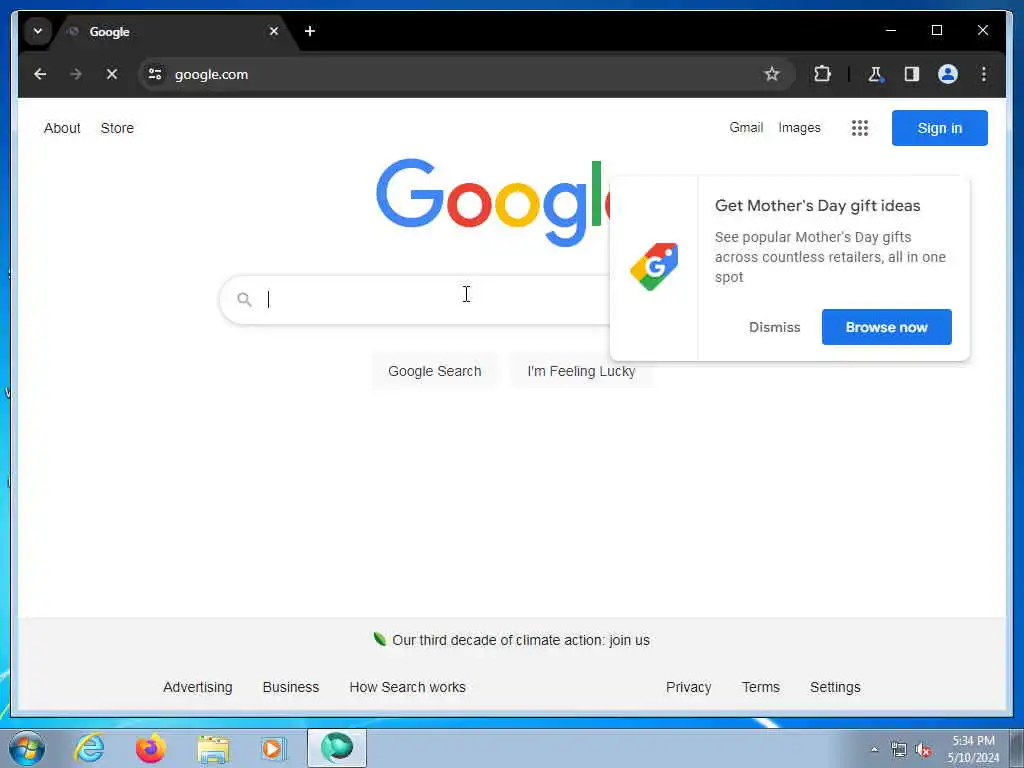The width and height of the screenshot is (1024, 768).
Task: Click the forward navigation arrow
Action: 76,74
